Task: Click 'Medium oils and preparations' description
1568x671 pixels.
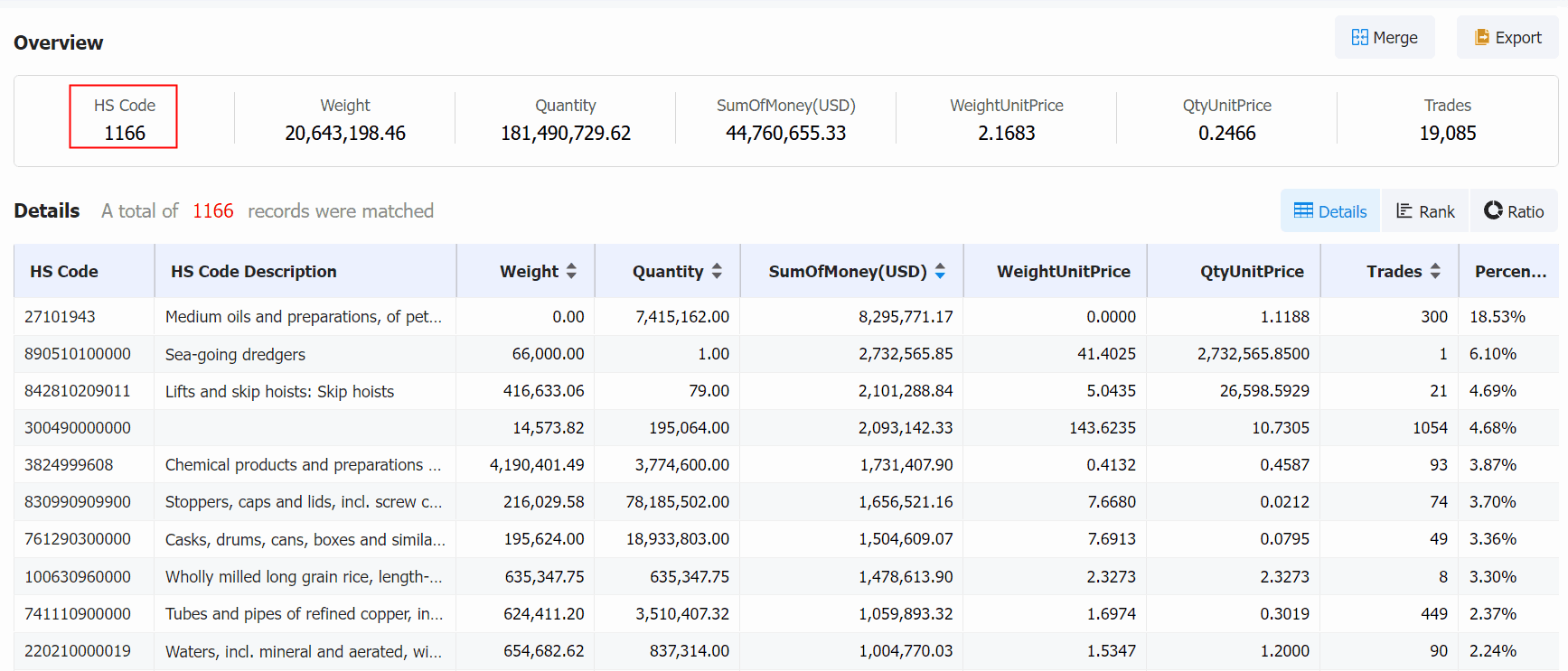Action: coord(304,317)
